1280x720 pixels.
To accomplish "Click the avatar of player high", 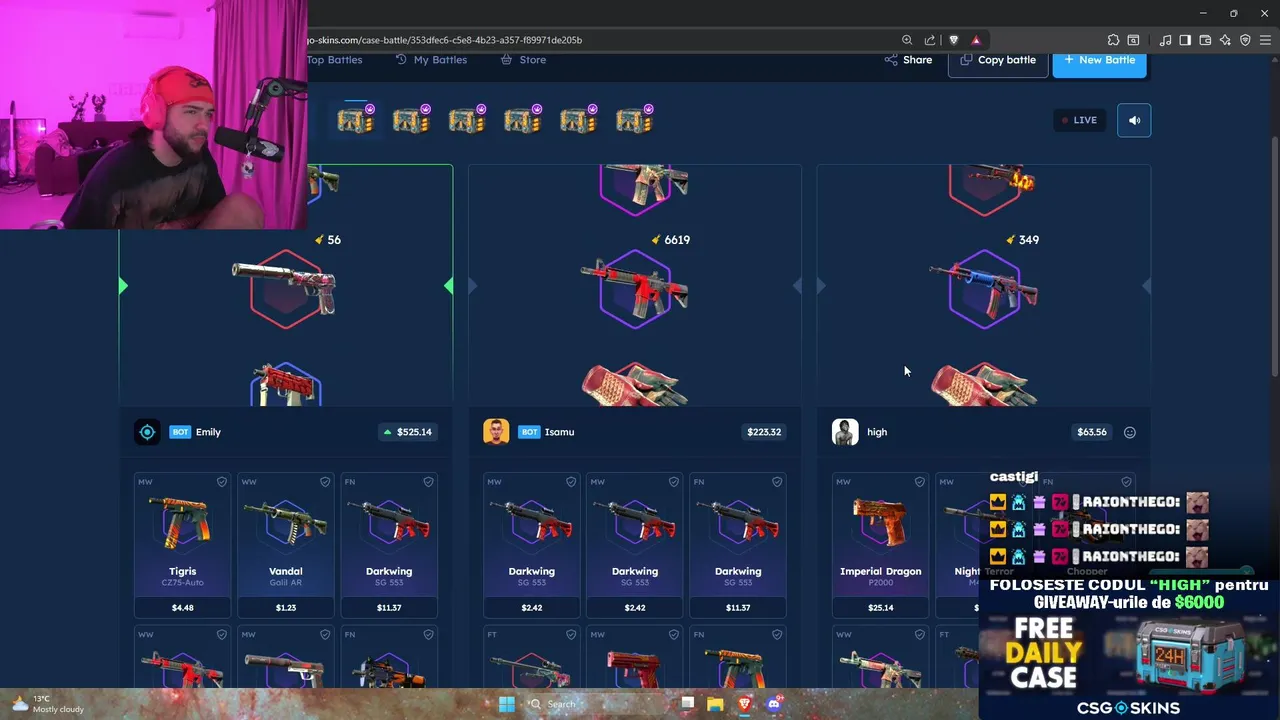I will coord(845,432).
